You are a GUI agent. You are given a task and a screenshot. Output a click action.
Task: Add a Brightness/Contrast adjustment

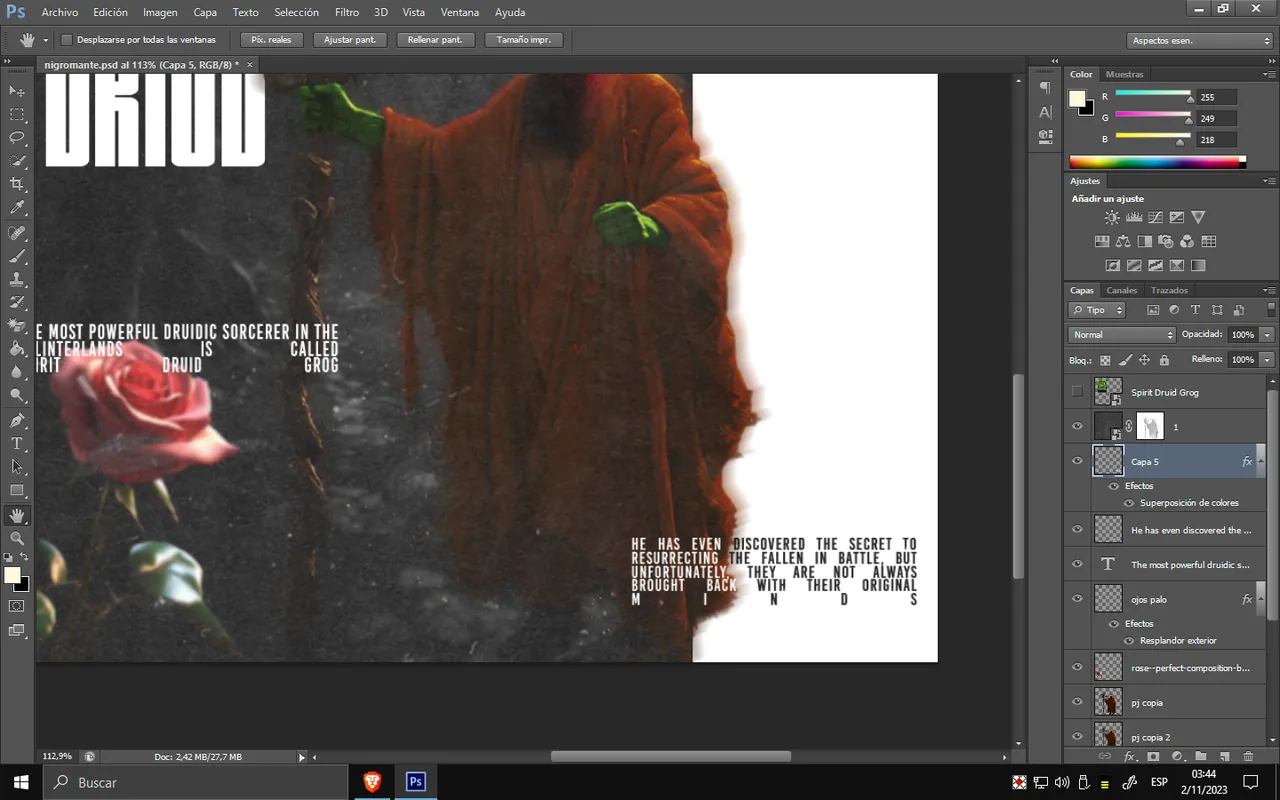1112,217
